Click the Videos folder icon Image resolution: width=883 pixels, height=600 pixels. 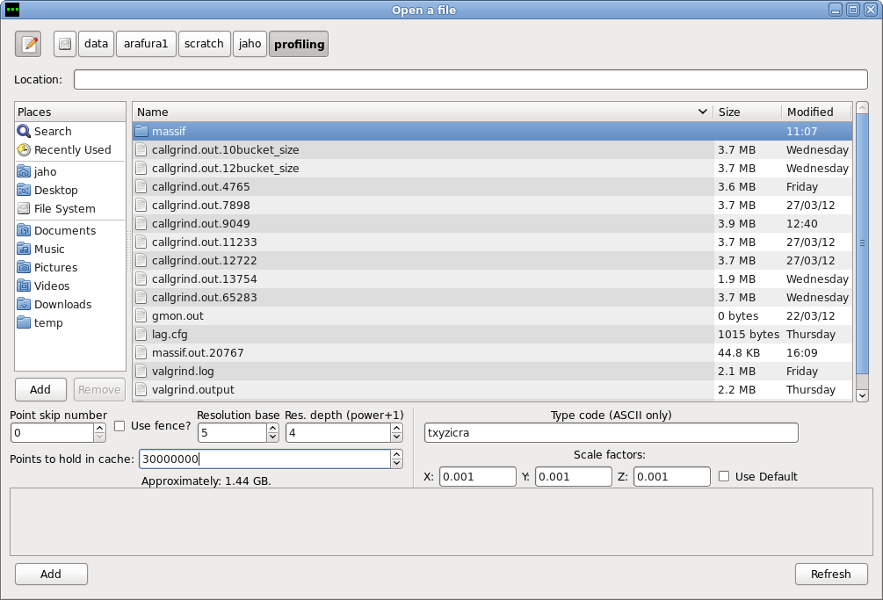(24, 286)
